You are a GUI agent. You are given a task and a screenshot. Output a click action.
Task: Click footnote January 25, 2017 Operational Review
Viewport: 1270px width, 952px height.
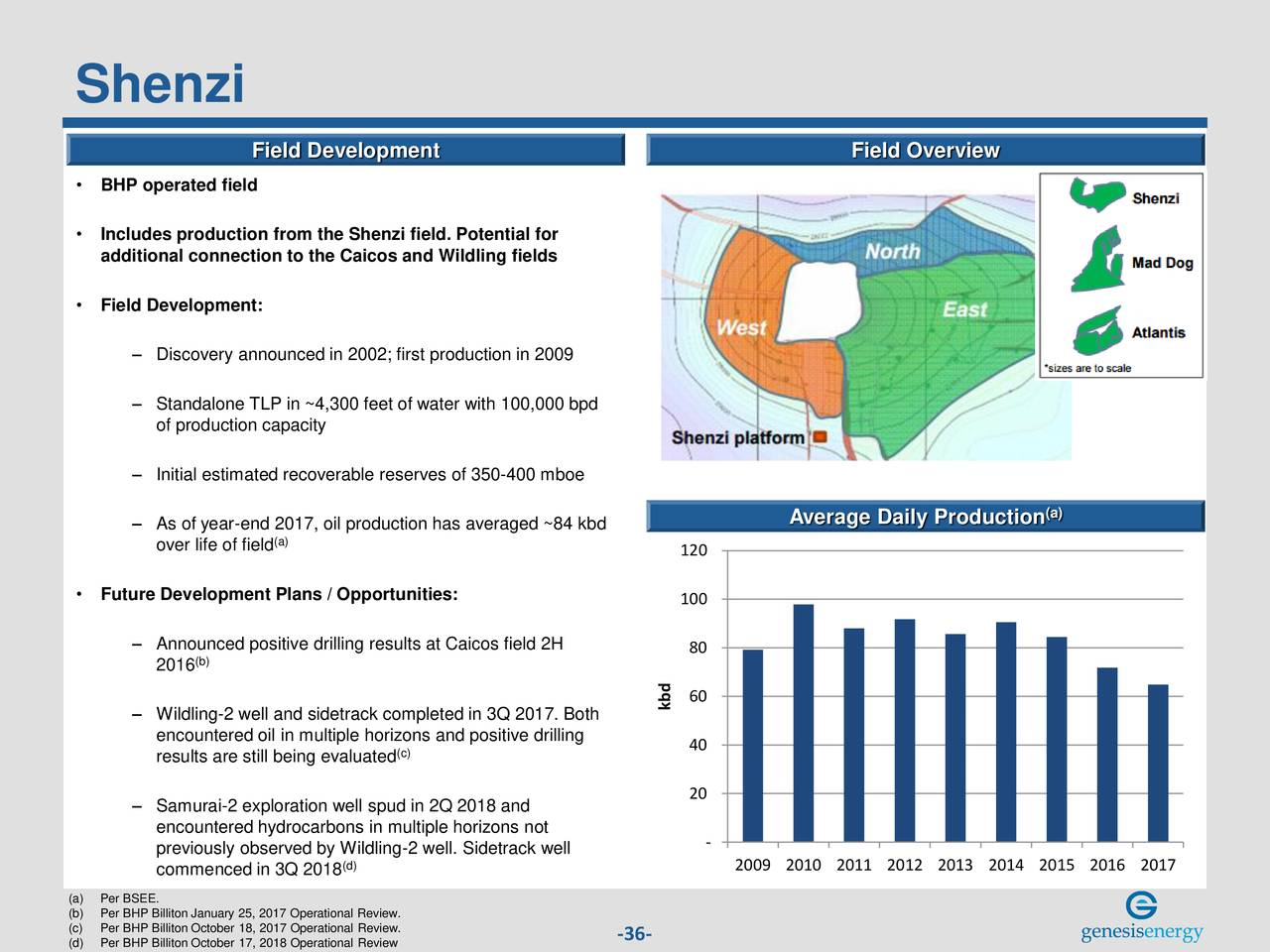point(234,913)
